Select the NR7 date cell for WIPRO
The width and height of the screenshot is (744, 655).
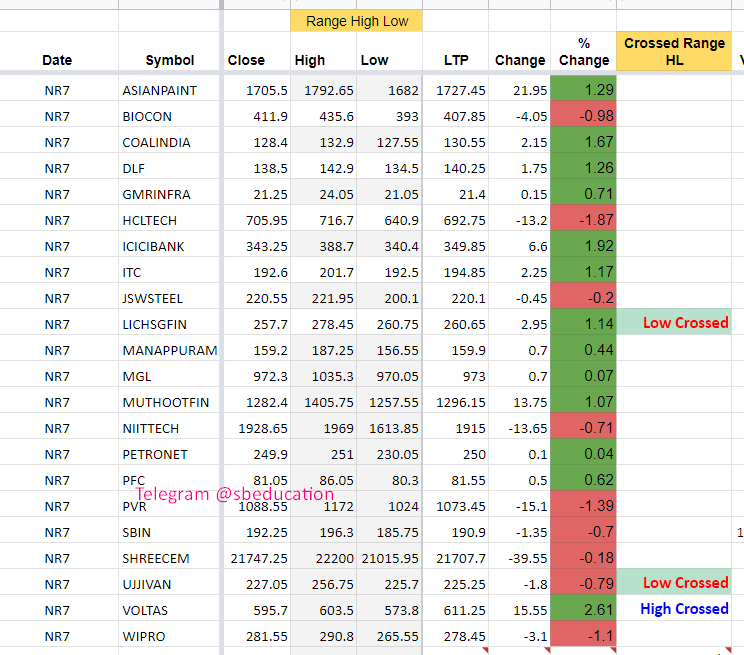tap(57, 636)
